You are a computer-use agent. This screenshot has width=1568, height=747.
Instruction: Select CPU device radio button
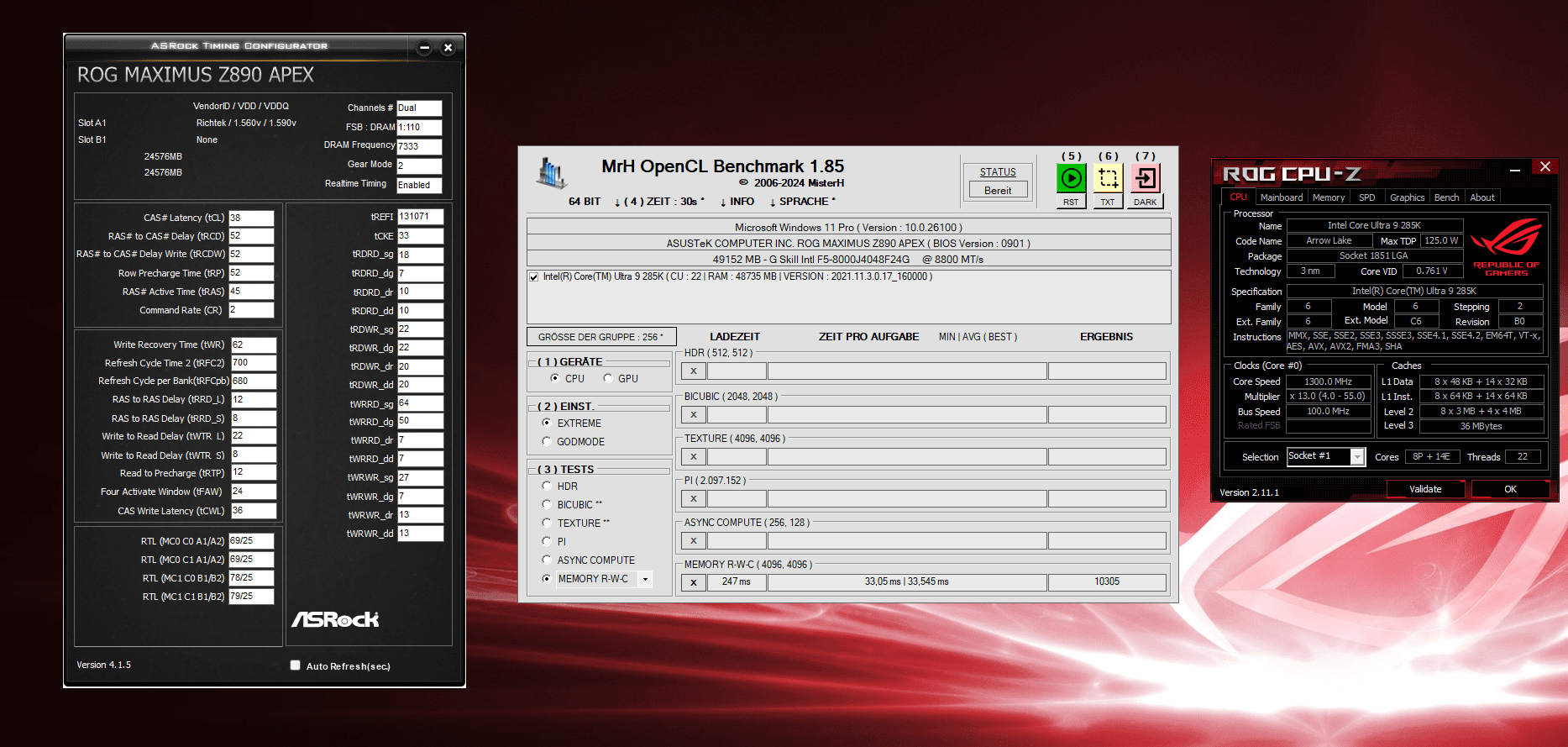tap(554, 378)
